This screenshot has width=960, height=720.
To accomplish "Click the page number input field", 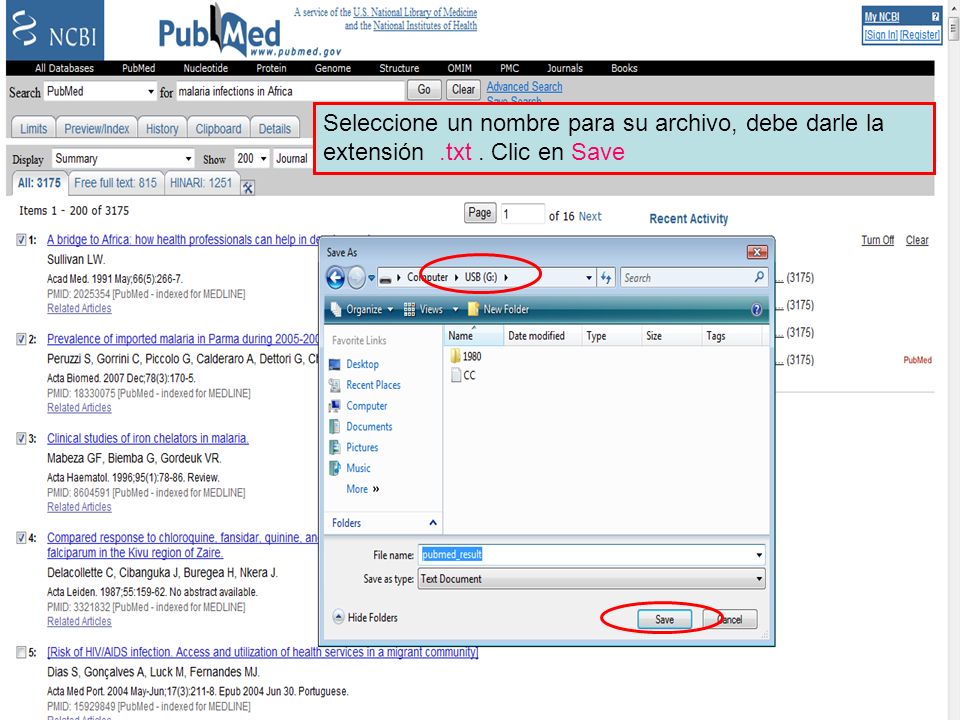I will tap(522, 214).
